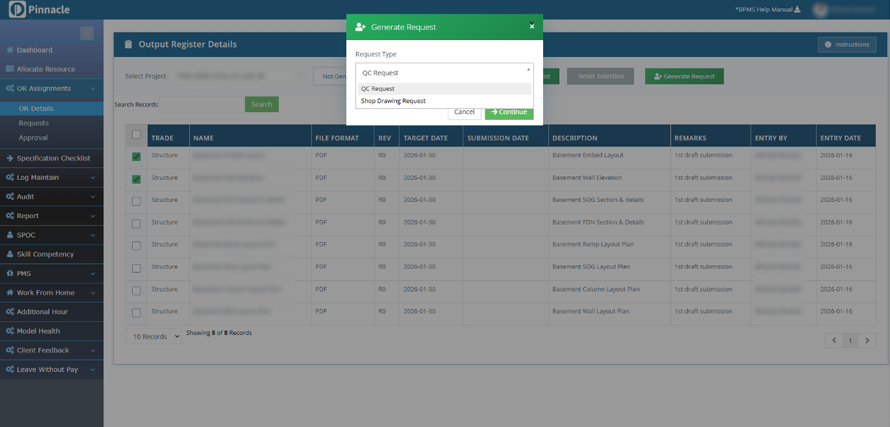This screenshot has height=427, width=890.
Task: Select QC Request option in list
Action: pyautogui.click(x=444, y=89)
